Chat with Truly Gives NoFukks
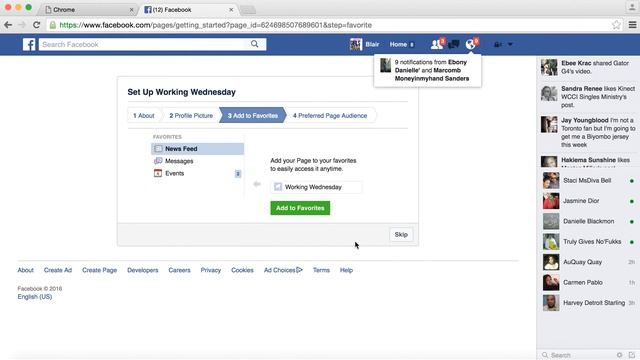This screenshot has height=360, width=640. [x=588, y=242]
